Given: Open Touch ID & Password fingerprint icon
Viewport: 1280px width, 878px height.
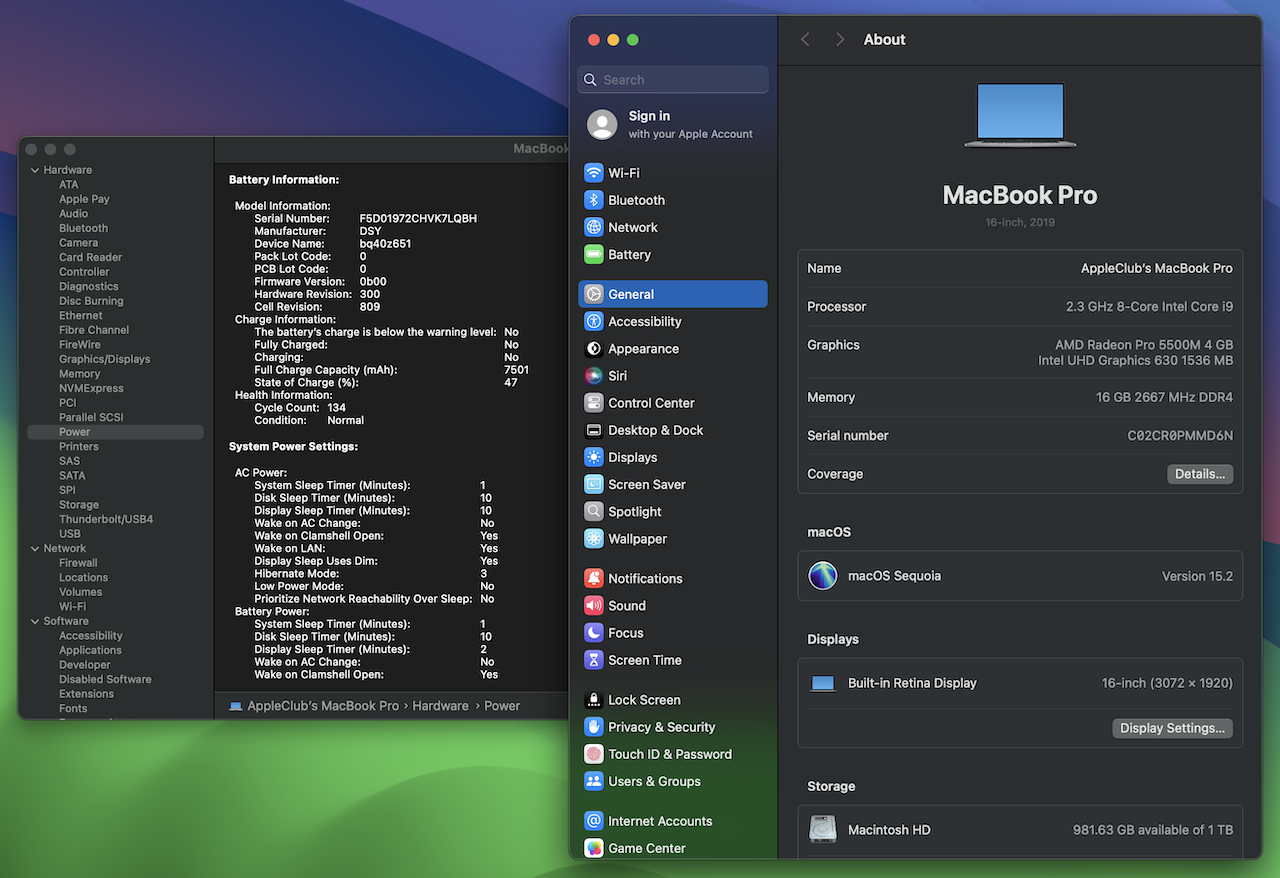Looking at the screenshot, I should pyautogui.click(x=594, y=754).
